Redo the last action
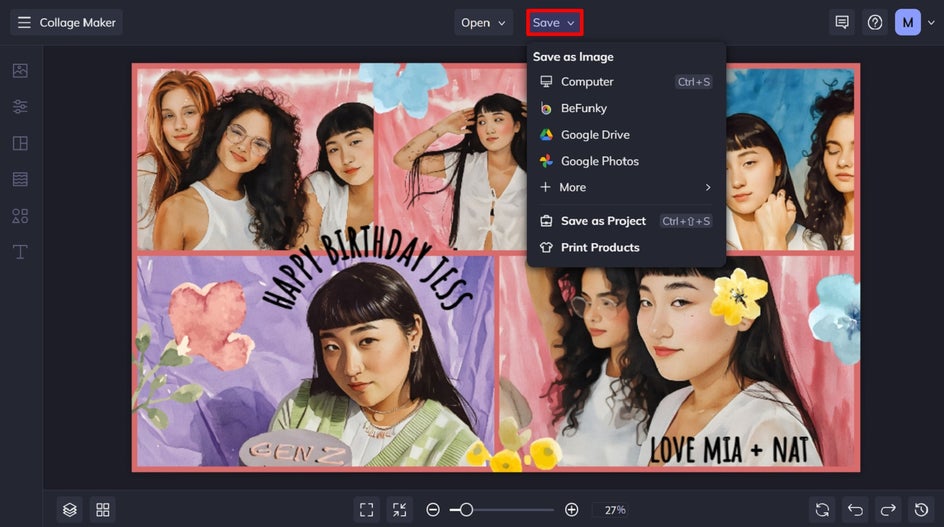This screenshot has width=944, height=527. coord(888,510)
